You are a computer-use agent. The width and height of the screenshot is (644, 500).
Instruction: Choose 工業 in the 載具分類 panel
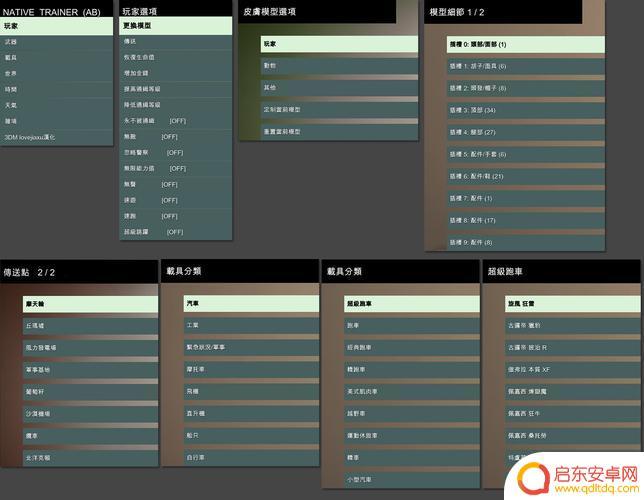point(251,325)
